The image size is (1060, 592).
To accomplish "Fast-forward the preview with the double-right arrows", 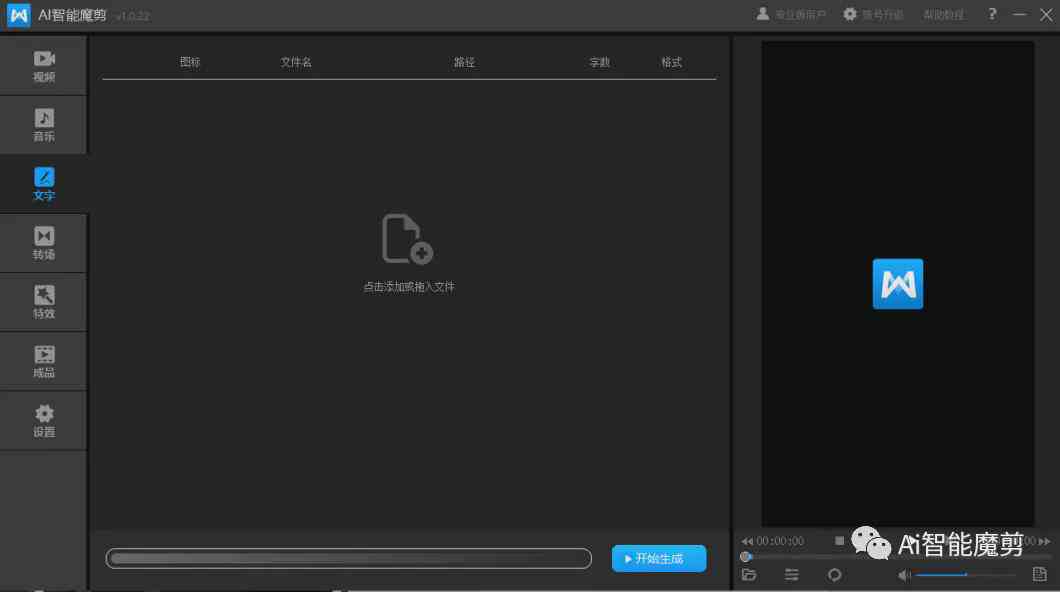I will pyautogui.click(x=1044, y=541).
